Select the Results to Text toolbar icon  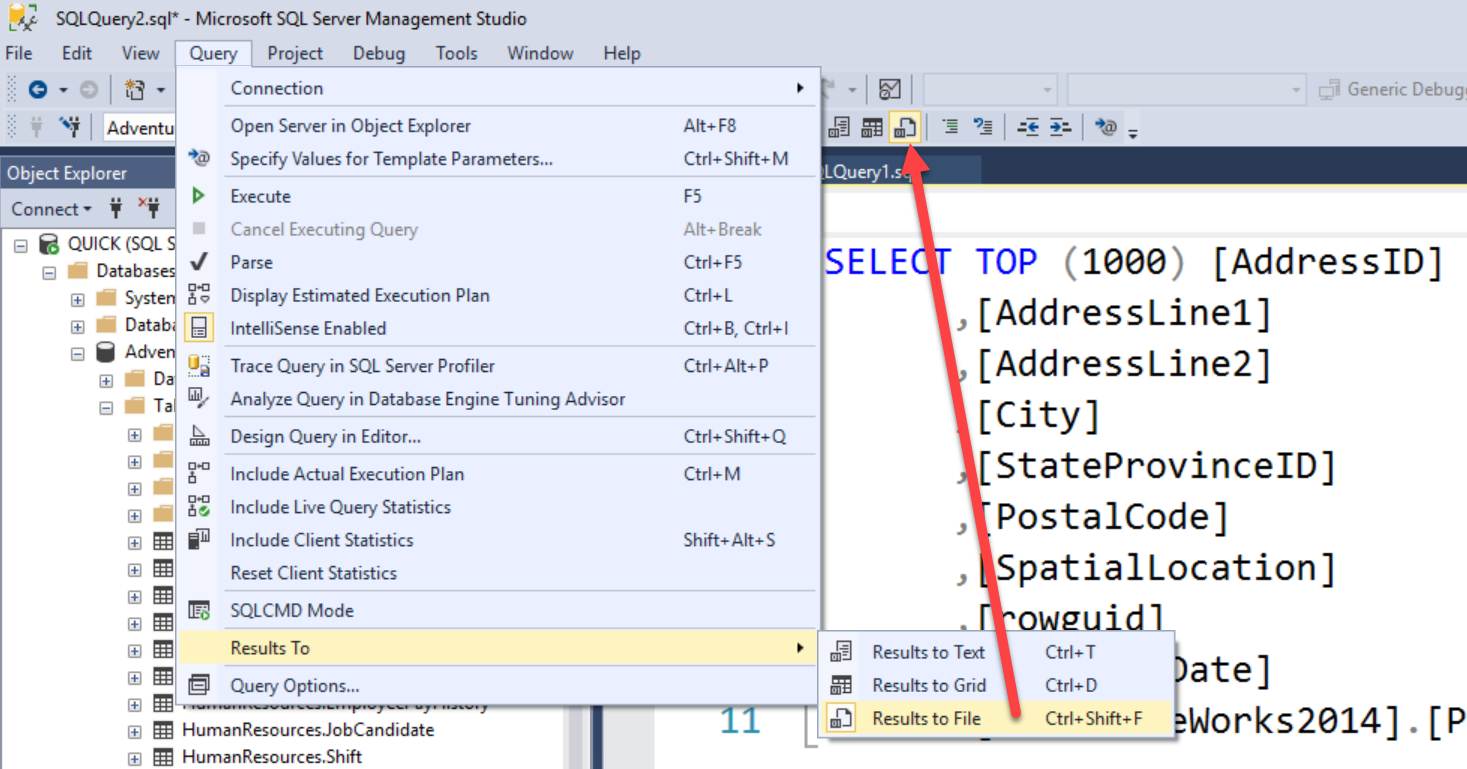[840, 126]
